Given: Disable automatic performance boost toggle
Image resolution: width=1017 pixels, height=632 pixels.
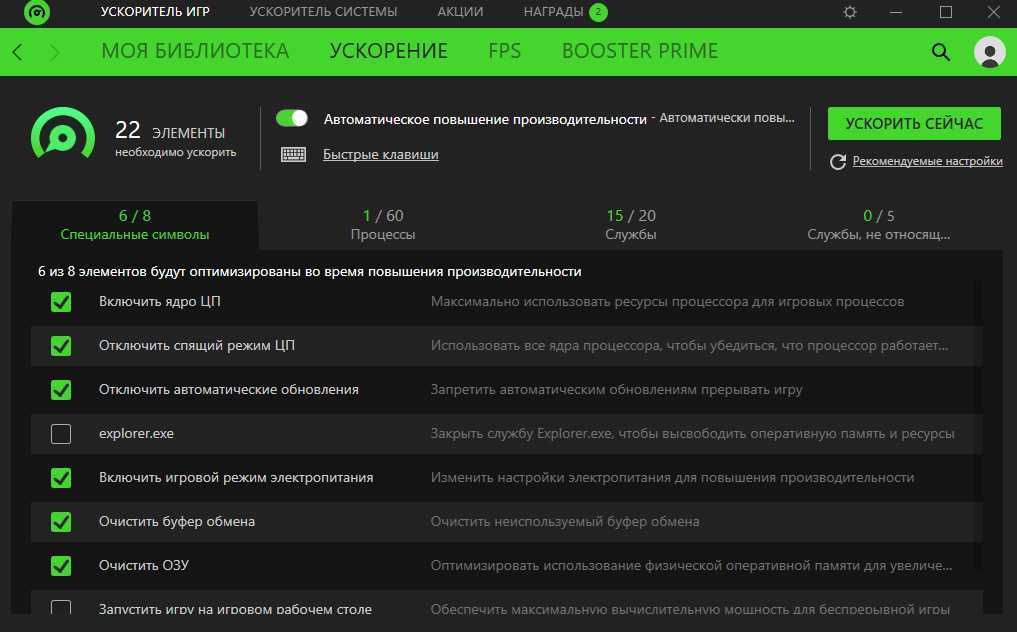Looking at the screenshot, I should click(x=292, y=118).
